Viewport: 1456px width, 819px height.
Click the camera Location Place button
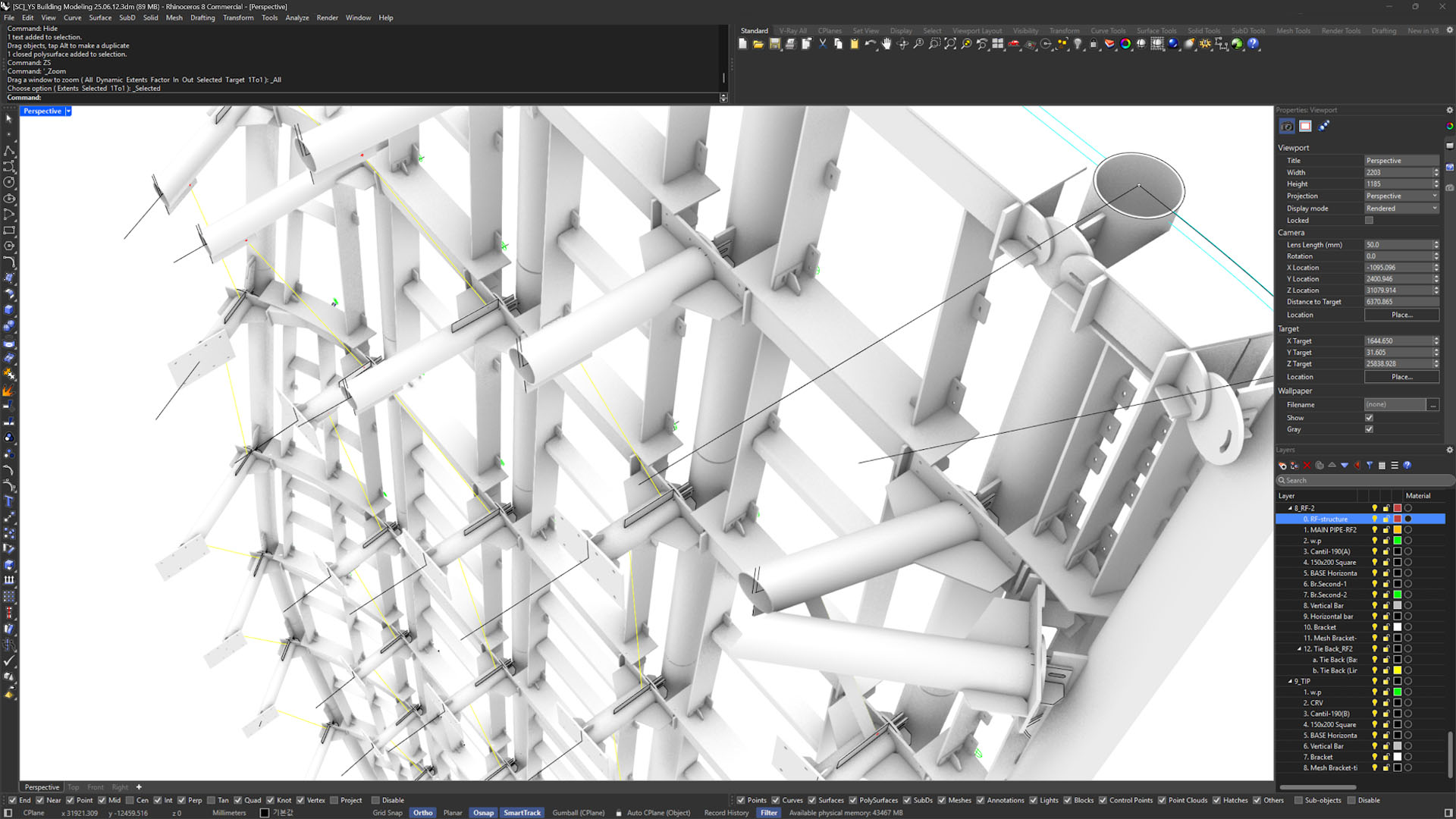coord(1401,315)
